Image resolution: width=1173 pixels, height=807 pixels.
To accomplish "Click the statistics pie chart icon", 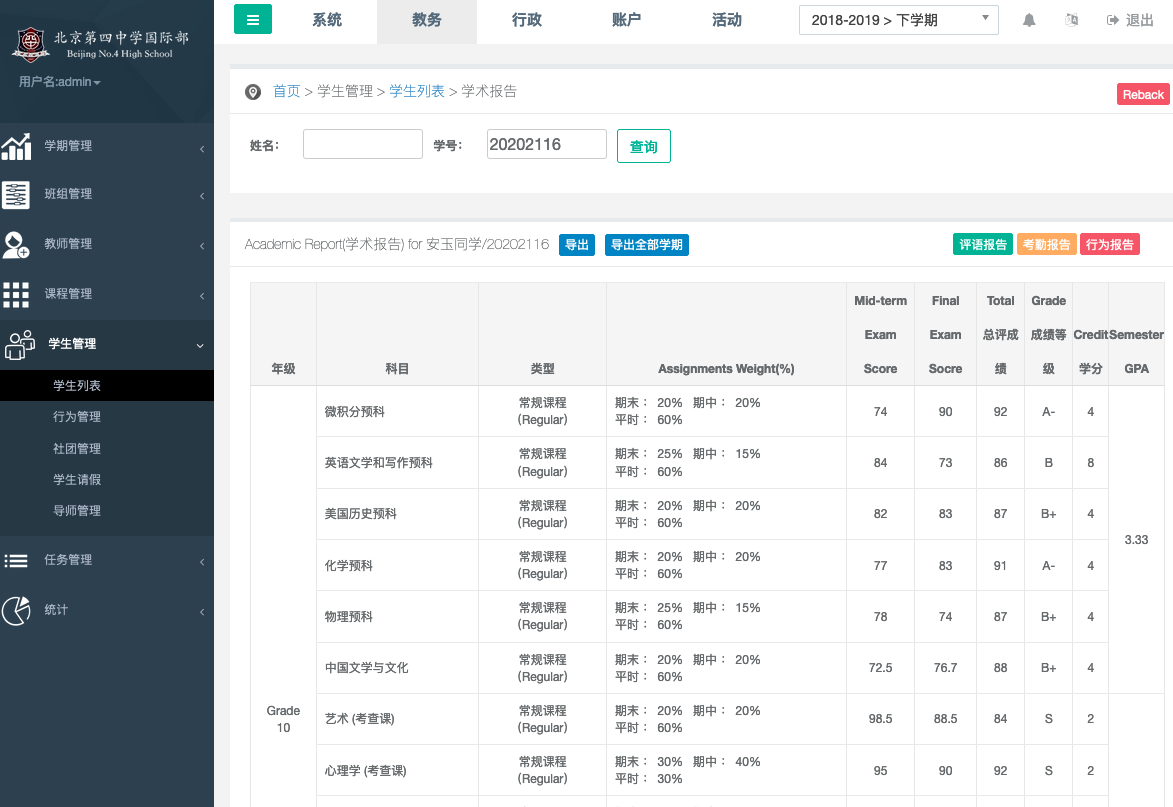I will 16,611.
